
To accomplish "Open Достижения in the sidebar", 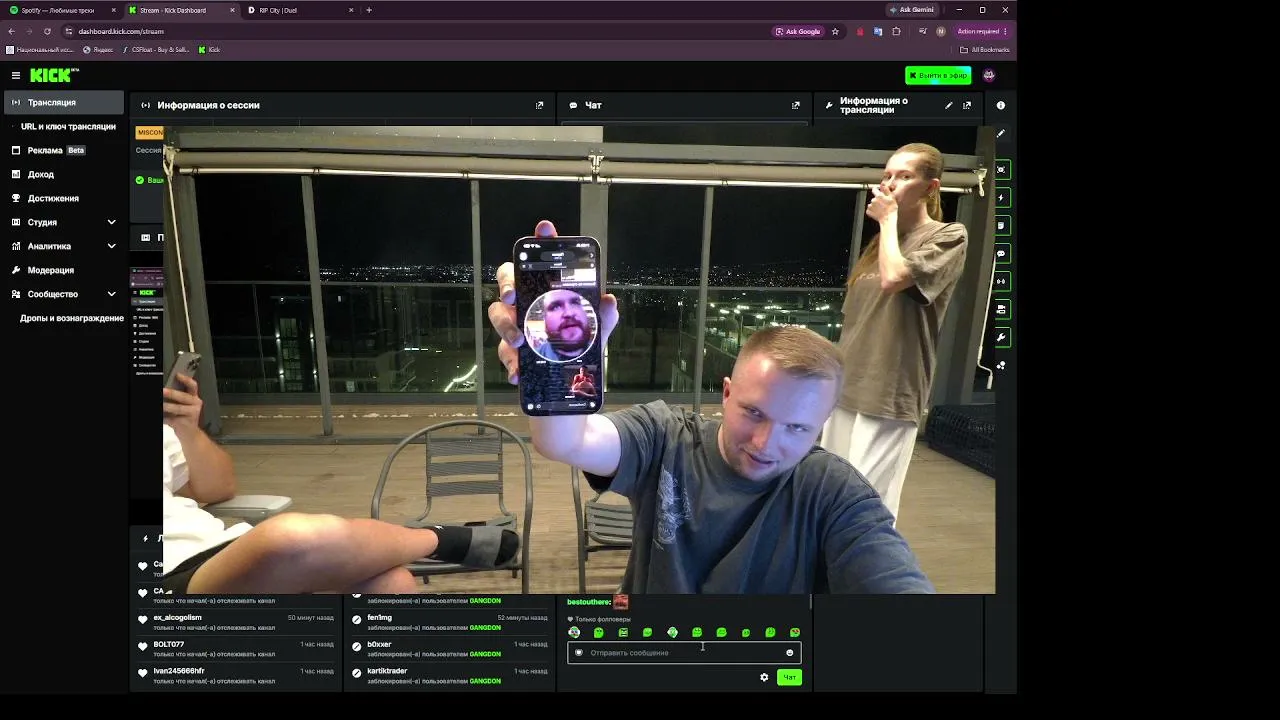I will [62, 198].
